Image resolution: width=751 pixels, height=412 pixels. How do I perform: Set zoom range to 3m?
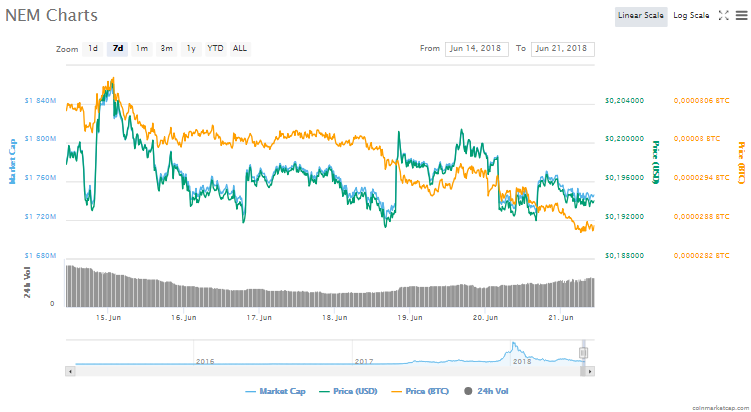(166, 48)
